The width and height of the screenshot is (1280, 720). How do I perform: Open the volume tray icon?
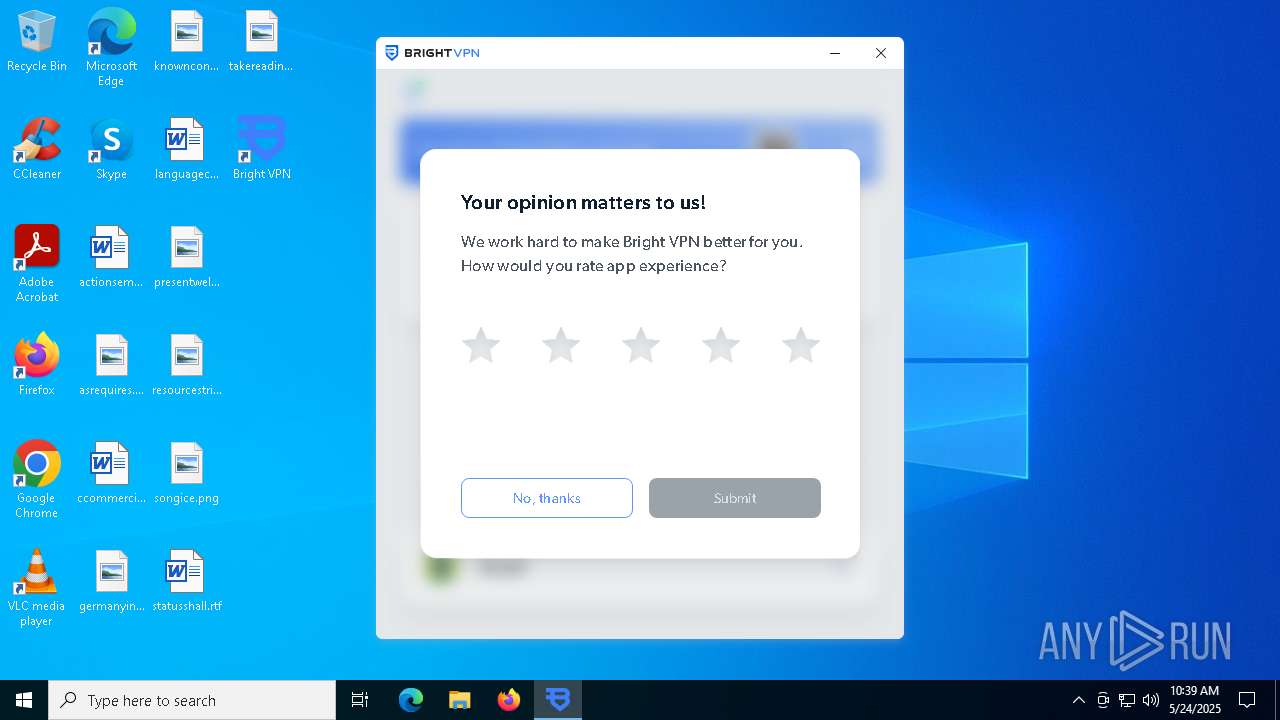(1151, 700)
